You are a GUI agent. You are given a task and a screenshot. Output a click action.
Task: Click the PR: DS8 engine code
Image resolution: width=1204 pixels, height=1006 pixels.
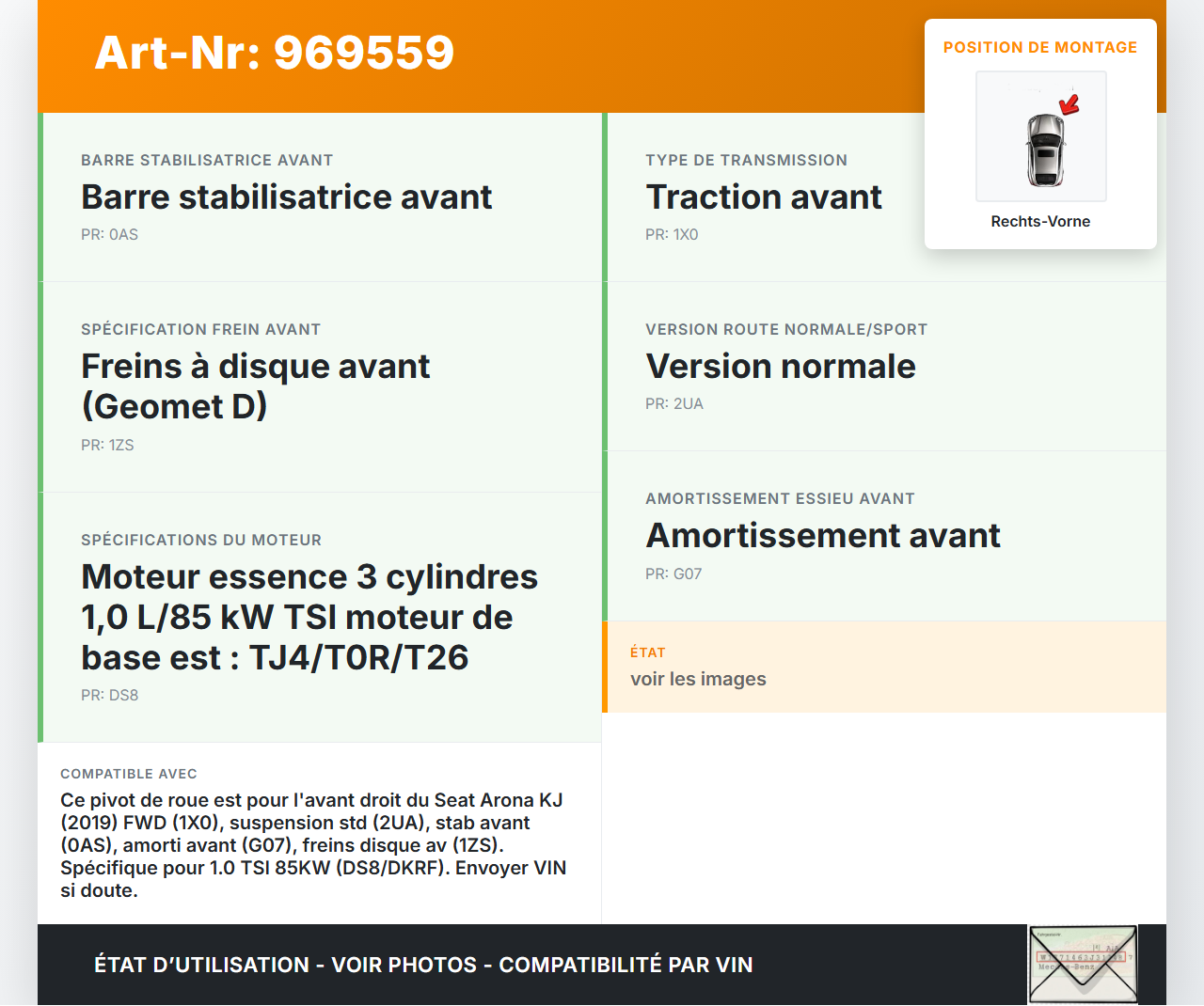pyautogui.click(x=109, y=696)
